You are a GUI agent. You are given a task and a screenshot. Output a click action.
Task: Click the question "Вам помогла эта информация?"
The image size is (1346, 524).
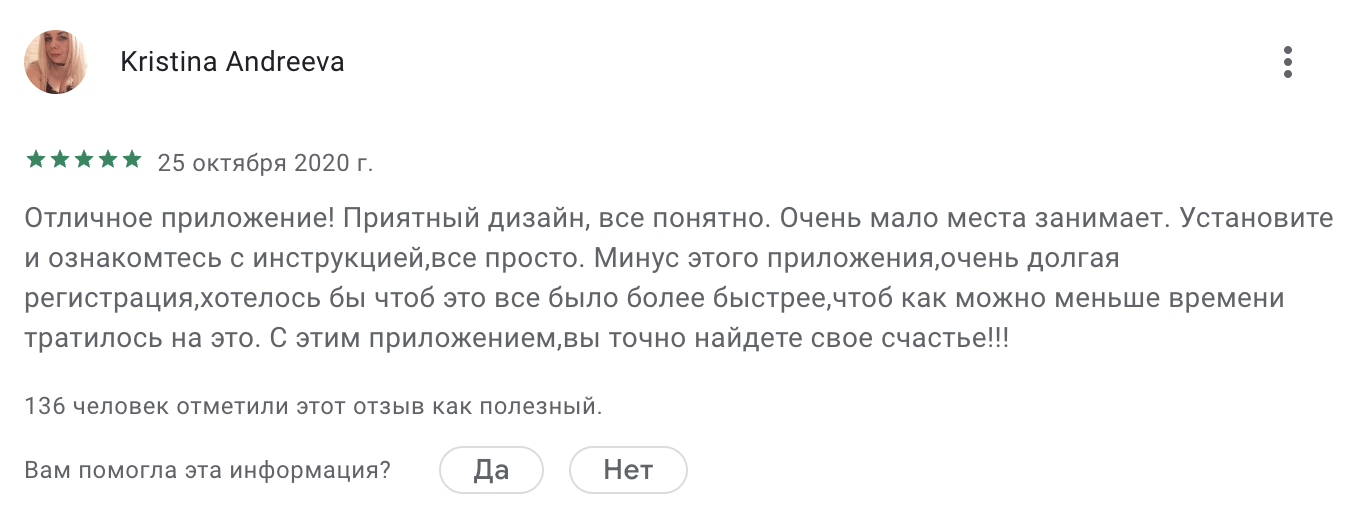pos(208,470)
